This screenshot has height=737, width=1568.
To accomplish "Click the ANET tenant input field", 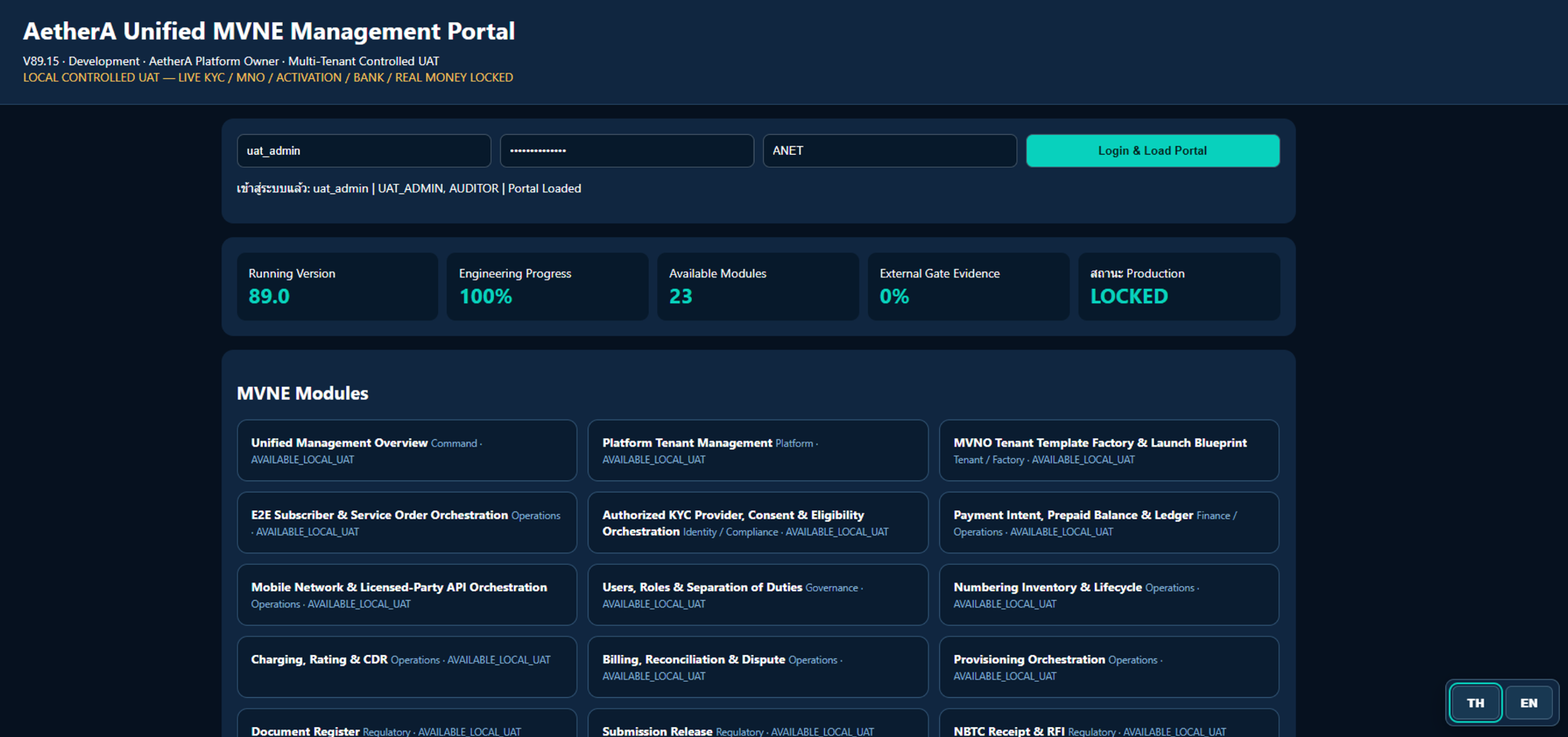I will tap(889, 151).
